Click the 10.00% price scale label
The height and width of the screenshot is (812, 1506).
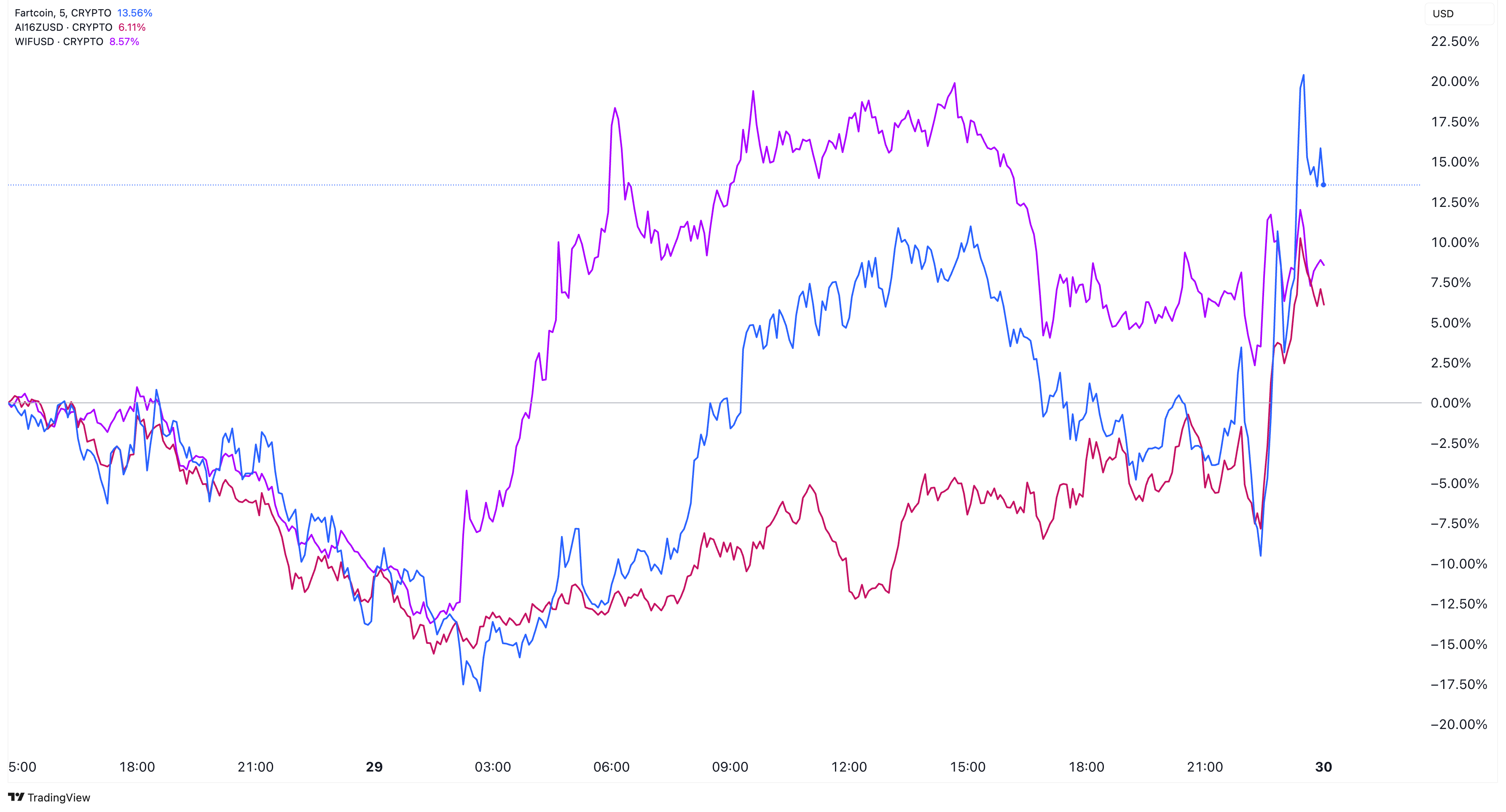[1454, 242]
